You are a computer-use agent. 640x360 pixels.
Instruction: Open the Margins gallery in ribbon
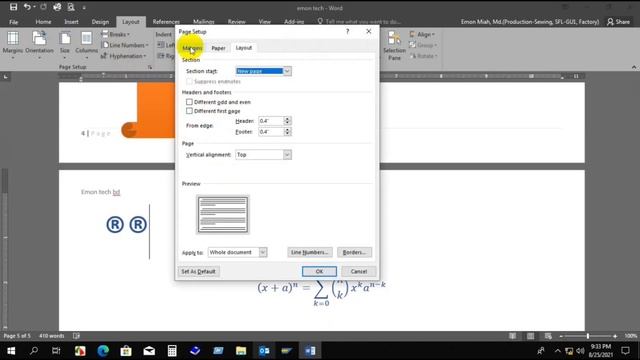13,45
